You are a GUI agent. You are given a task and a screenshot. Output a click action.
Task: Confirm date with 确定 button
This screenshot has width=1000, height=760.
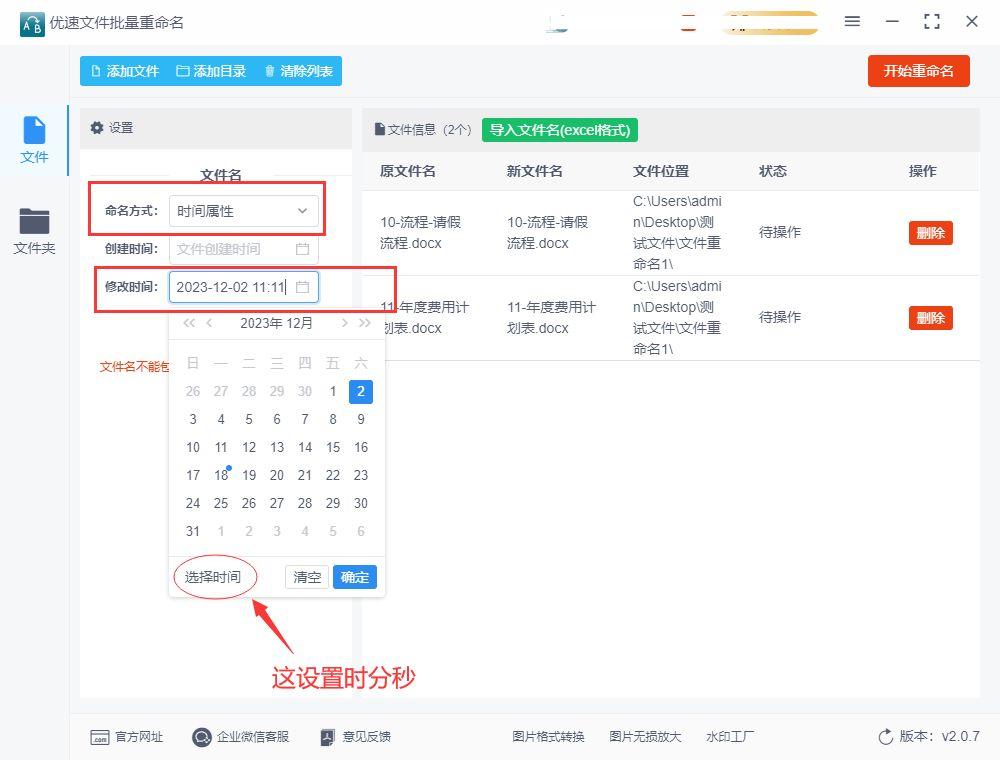[355, 577]
